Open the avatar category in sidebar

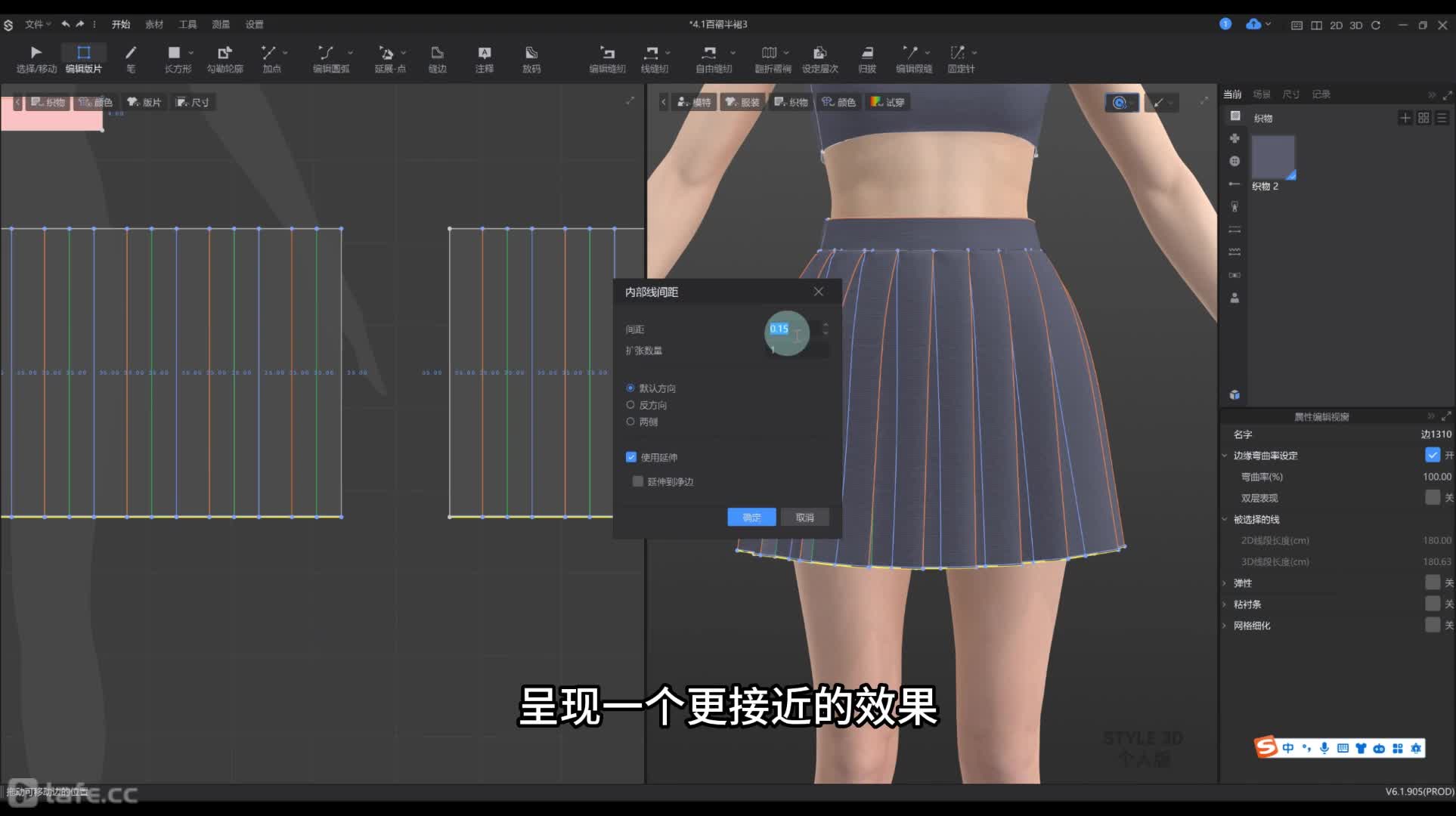pyautogui.click(x=1235, y=298)
